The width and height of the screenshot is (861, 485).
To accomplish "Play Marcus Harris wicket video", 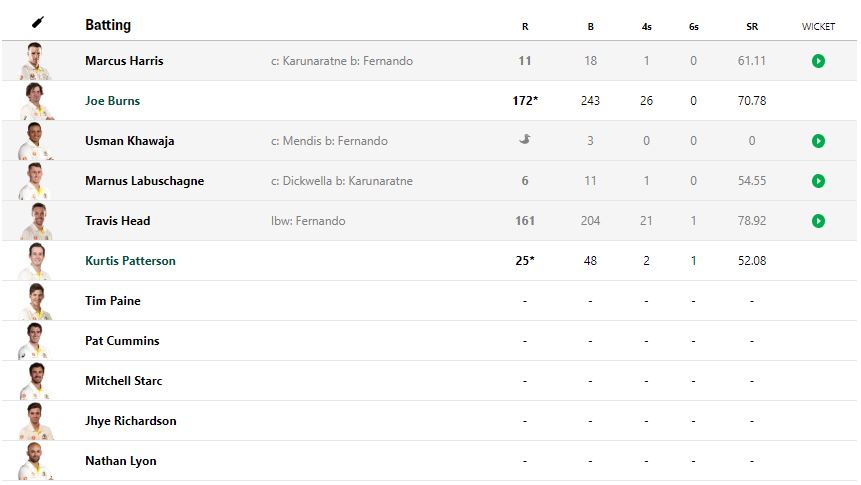I will (x=818, y=61).
